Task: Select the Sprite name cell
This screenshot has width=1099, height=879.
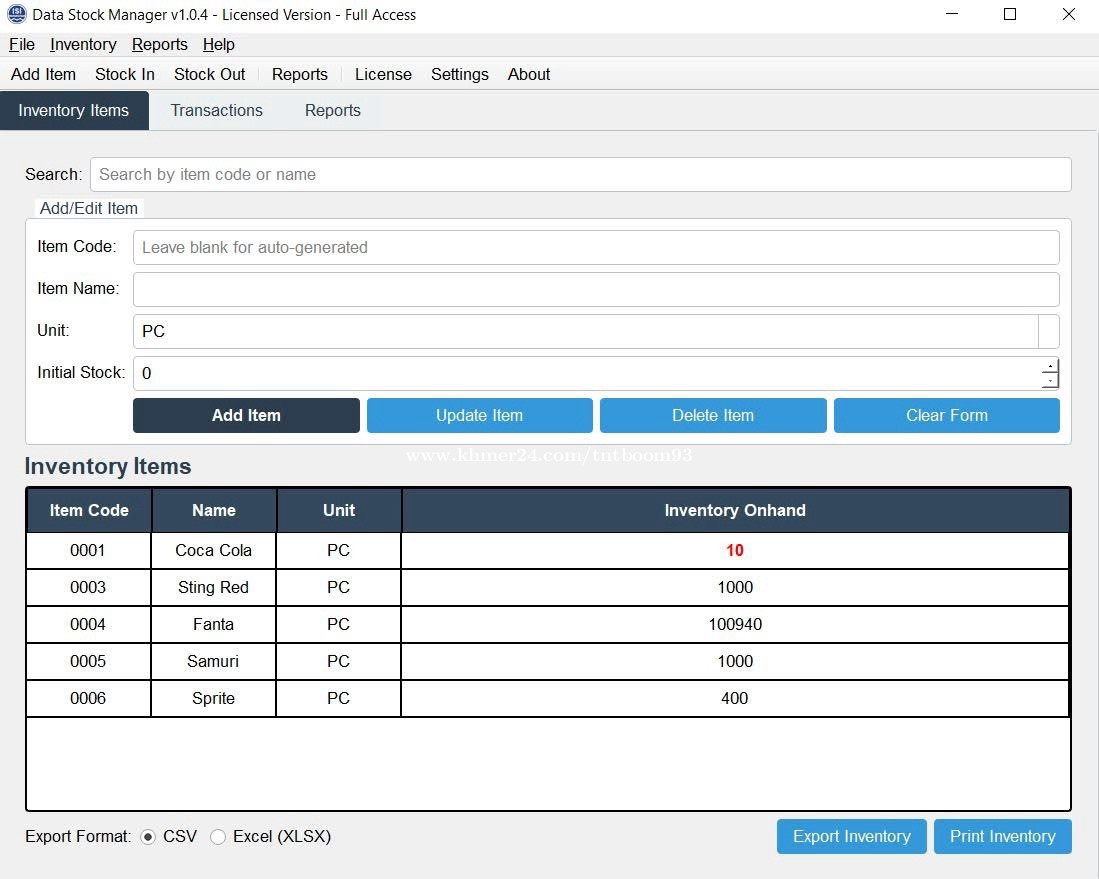Action: [x=214, y=699]
